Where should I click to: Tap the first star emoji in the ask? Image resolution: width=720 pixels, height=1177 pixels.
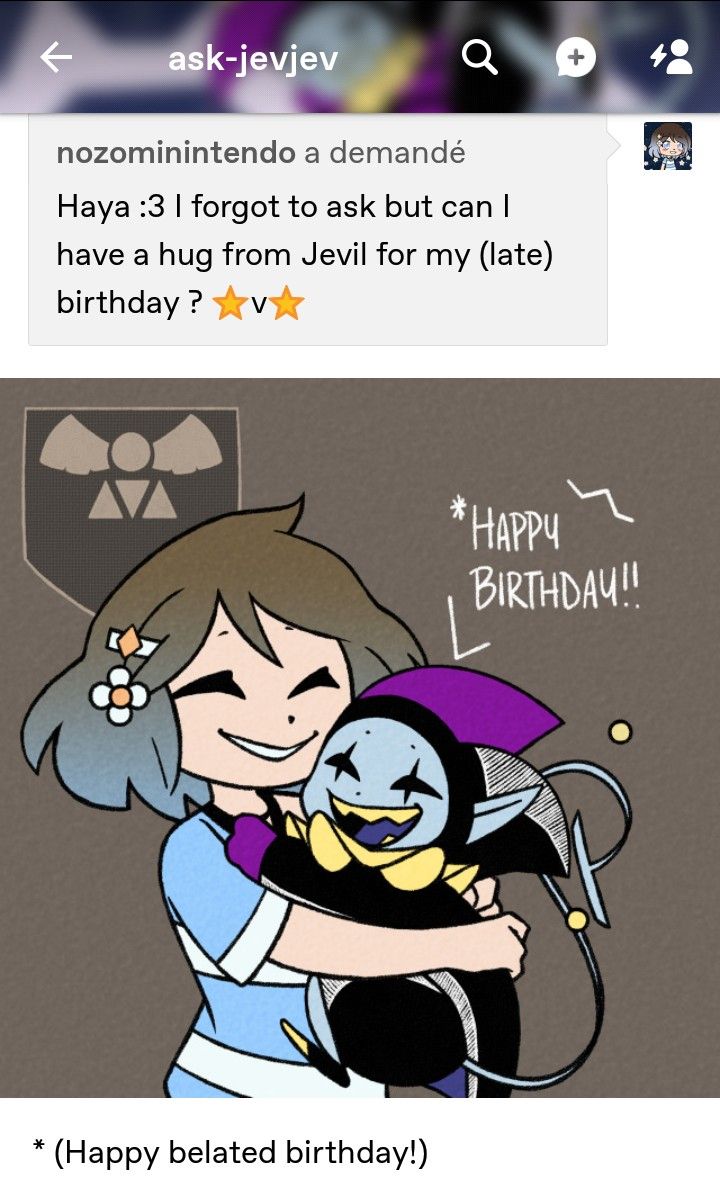[230, 305]
